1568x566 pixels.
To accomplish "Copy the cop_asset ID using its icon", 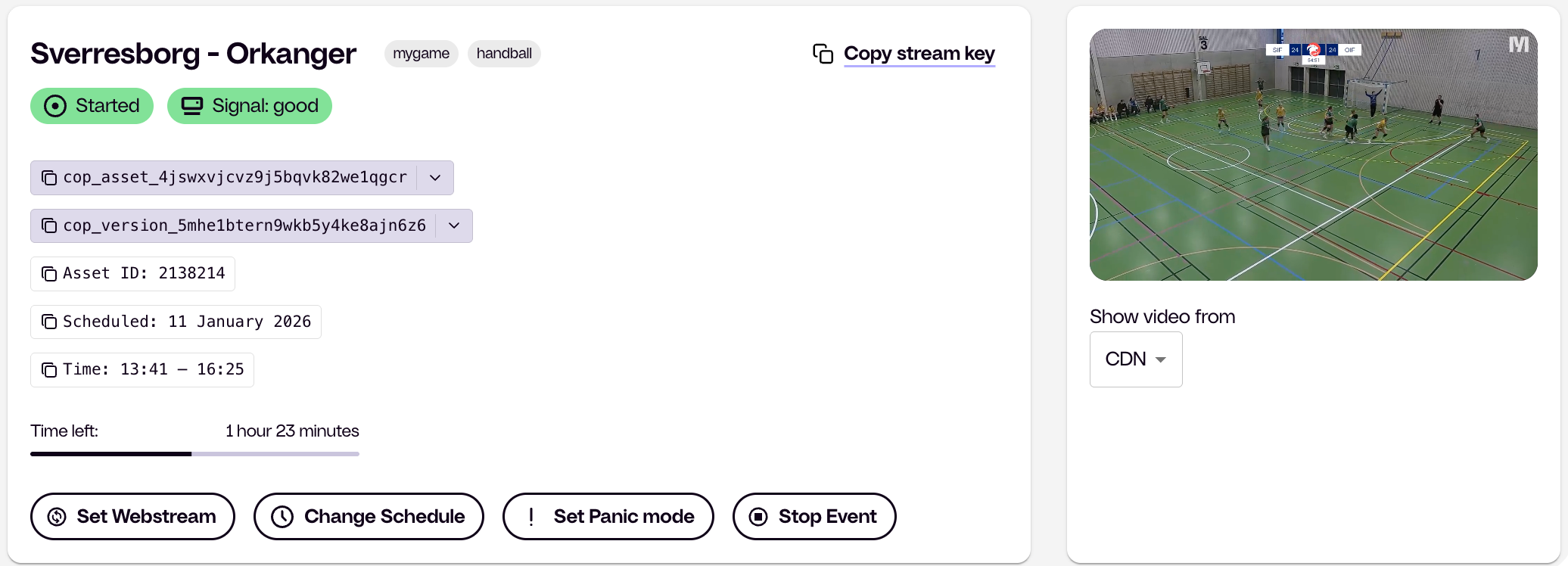I will click(x=49, y=178).
